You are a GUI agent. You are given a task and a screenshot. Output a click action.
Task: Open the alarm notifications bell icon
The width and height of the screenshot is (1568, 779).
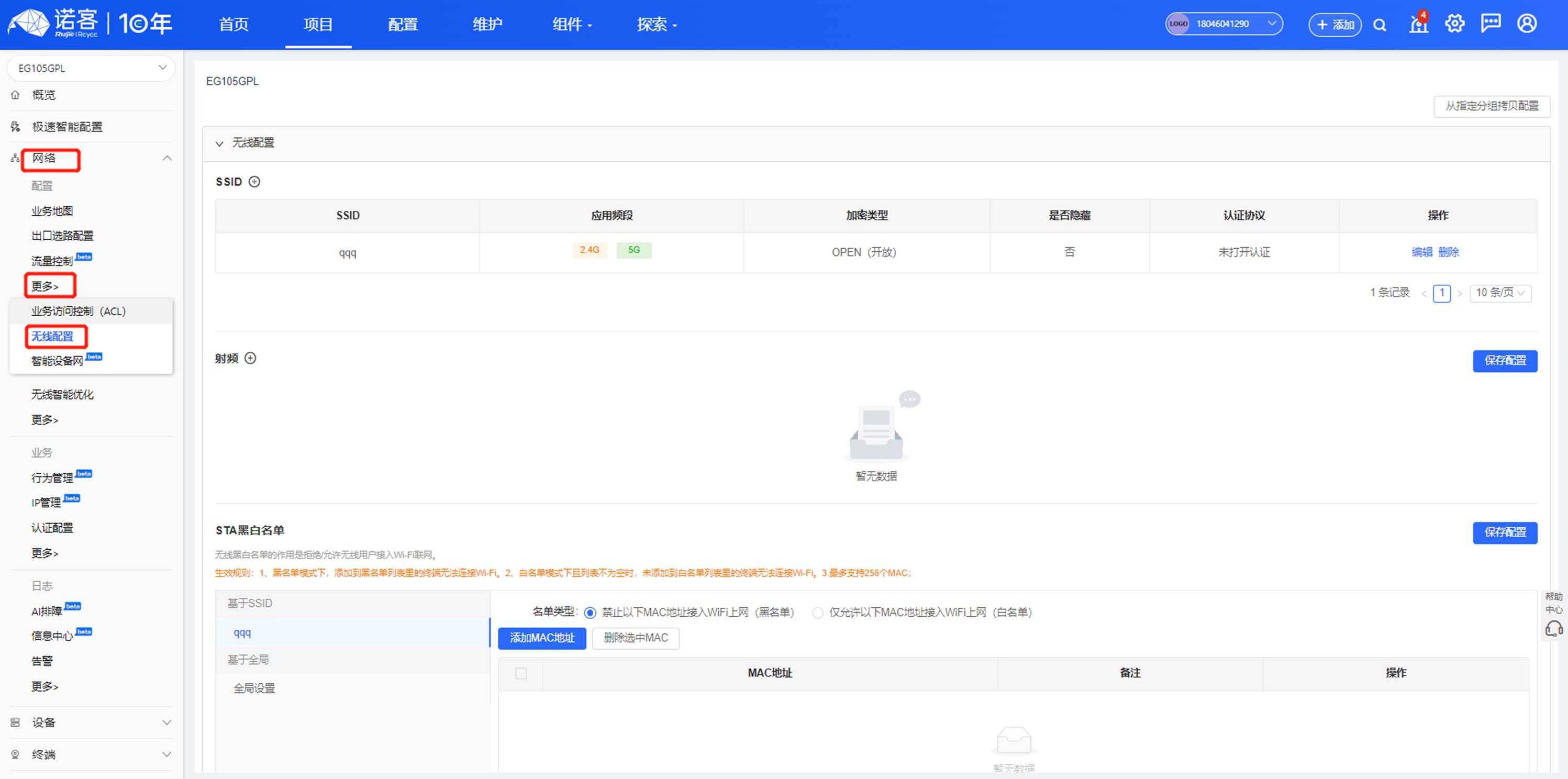coord(1418,24)
